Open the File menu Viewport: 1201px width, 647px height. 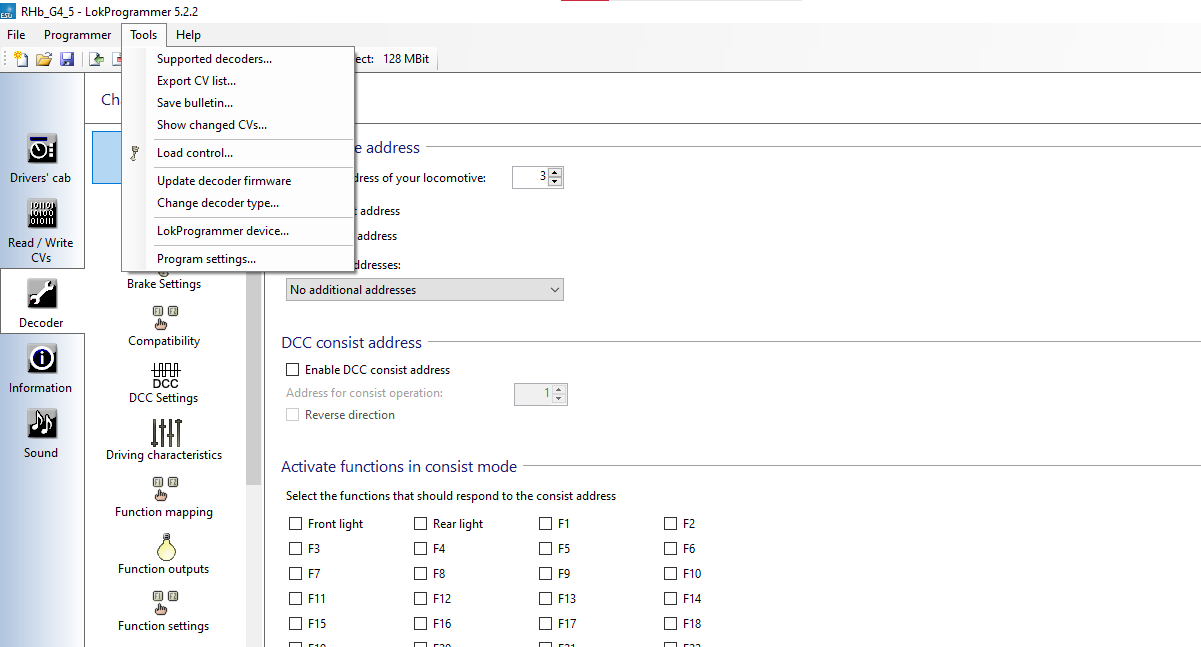[16, 35]
